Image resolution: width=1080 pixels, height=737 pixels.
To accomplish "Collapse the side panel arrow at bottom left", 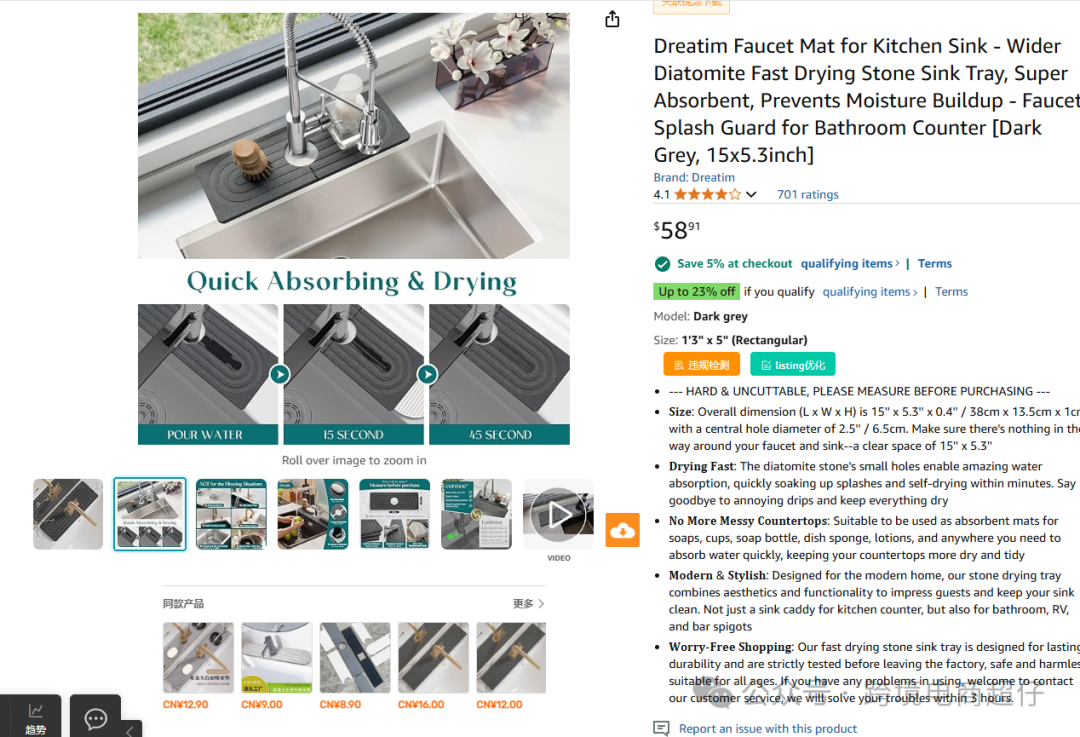I will click(132, 729).
